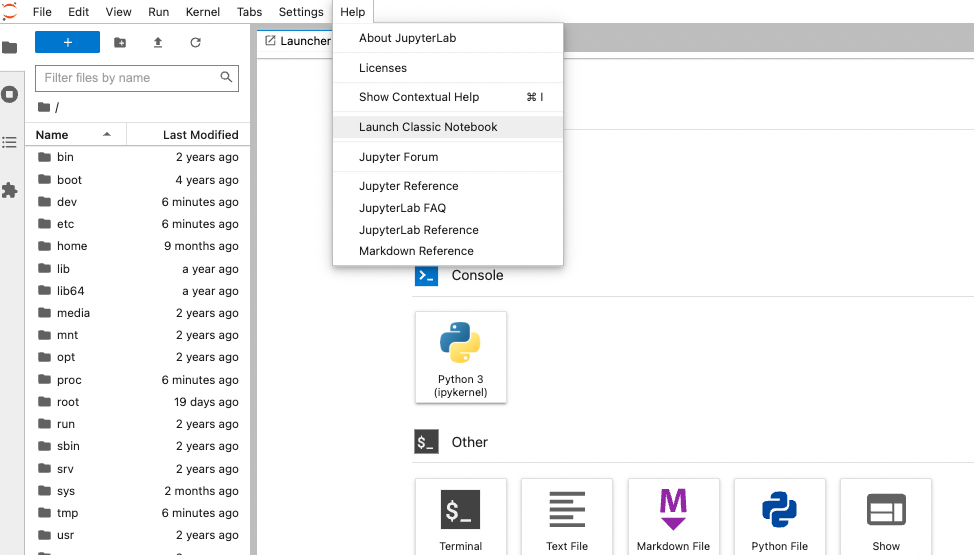Open Extension Manager puzzle icon
This screenshot has width=974, height=555.
[9, 190]
